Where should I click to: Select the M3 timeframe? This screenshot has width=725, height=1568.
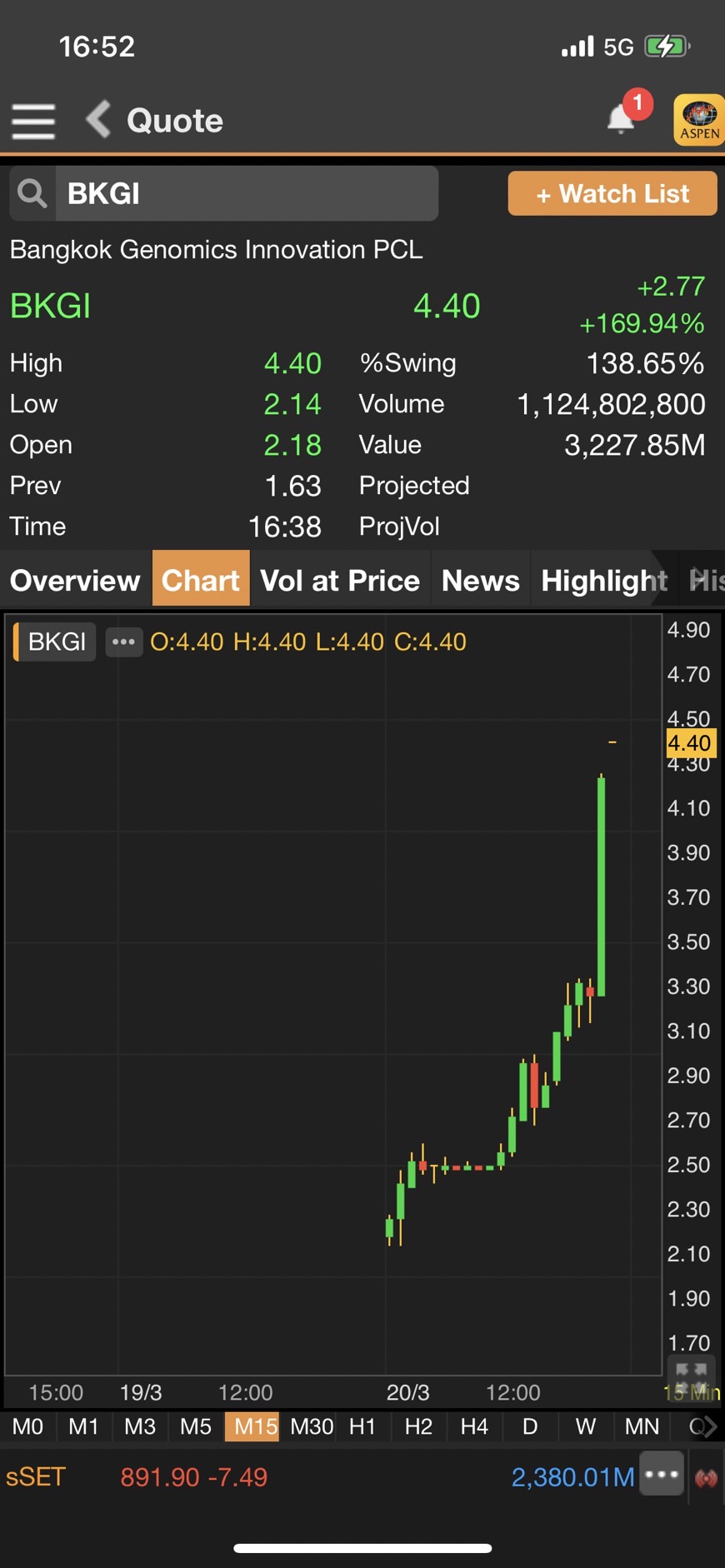point(140,1426)
